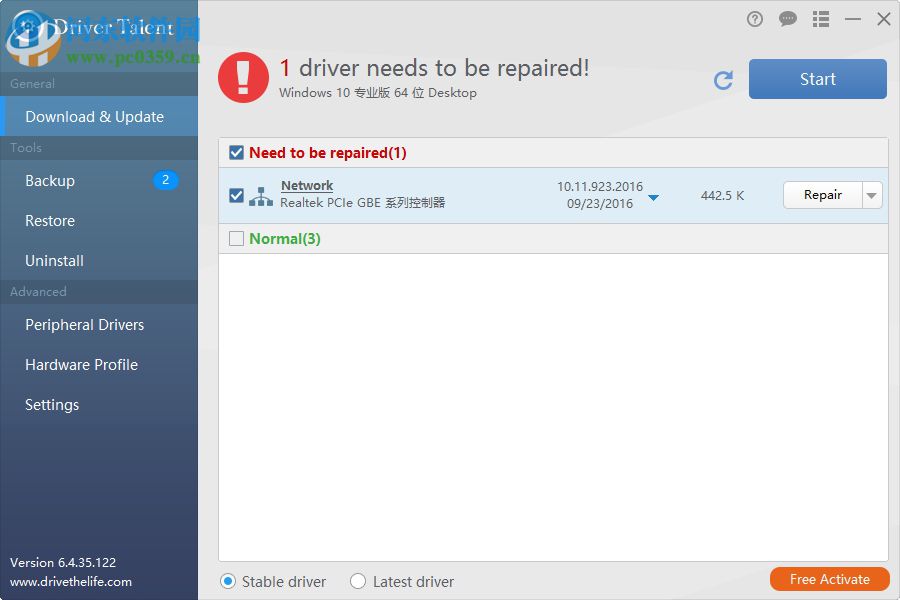
Task: Open Peripheral Drivers
Action: (99, 325)
